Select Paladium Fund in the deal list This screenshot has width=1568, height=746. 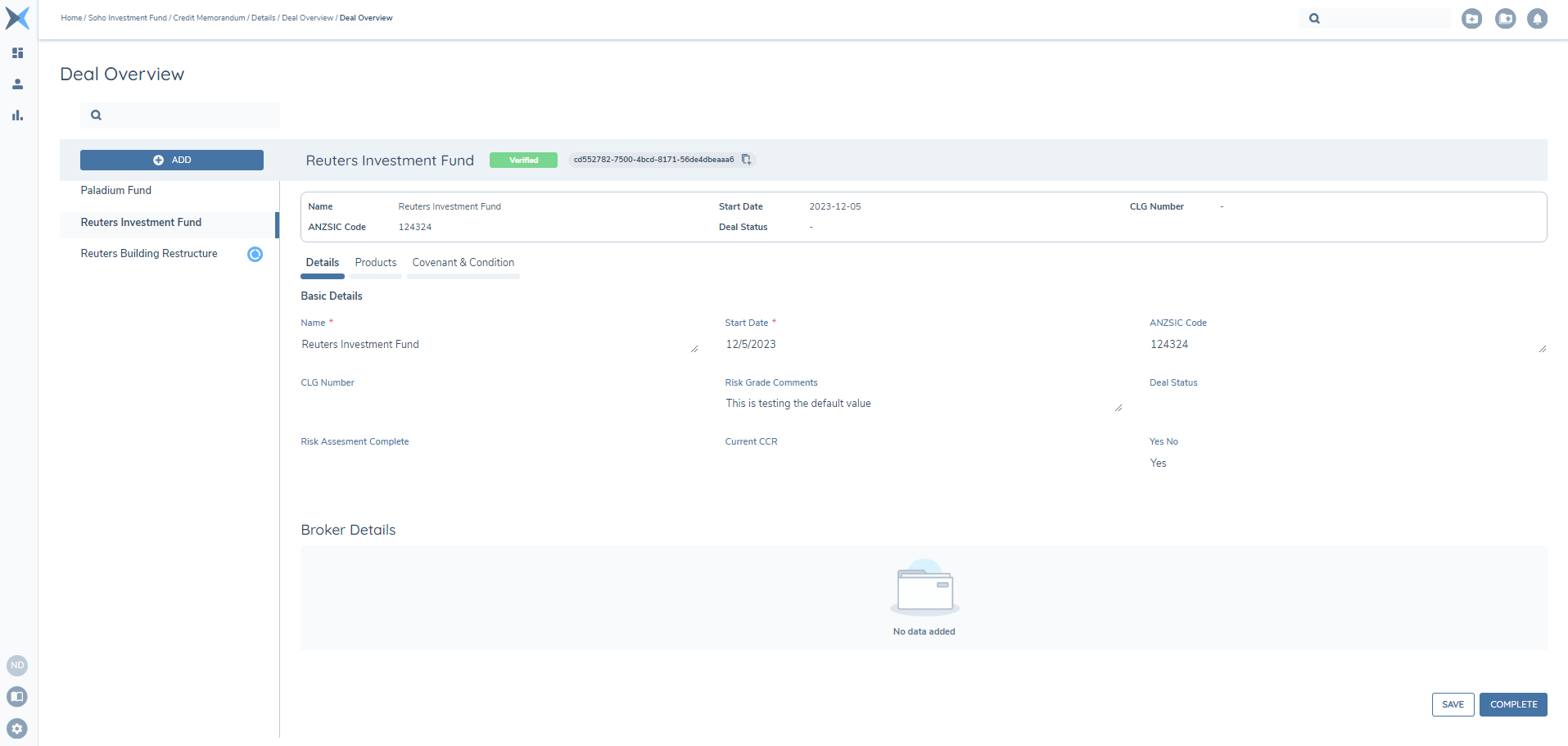click(116, 191)
